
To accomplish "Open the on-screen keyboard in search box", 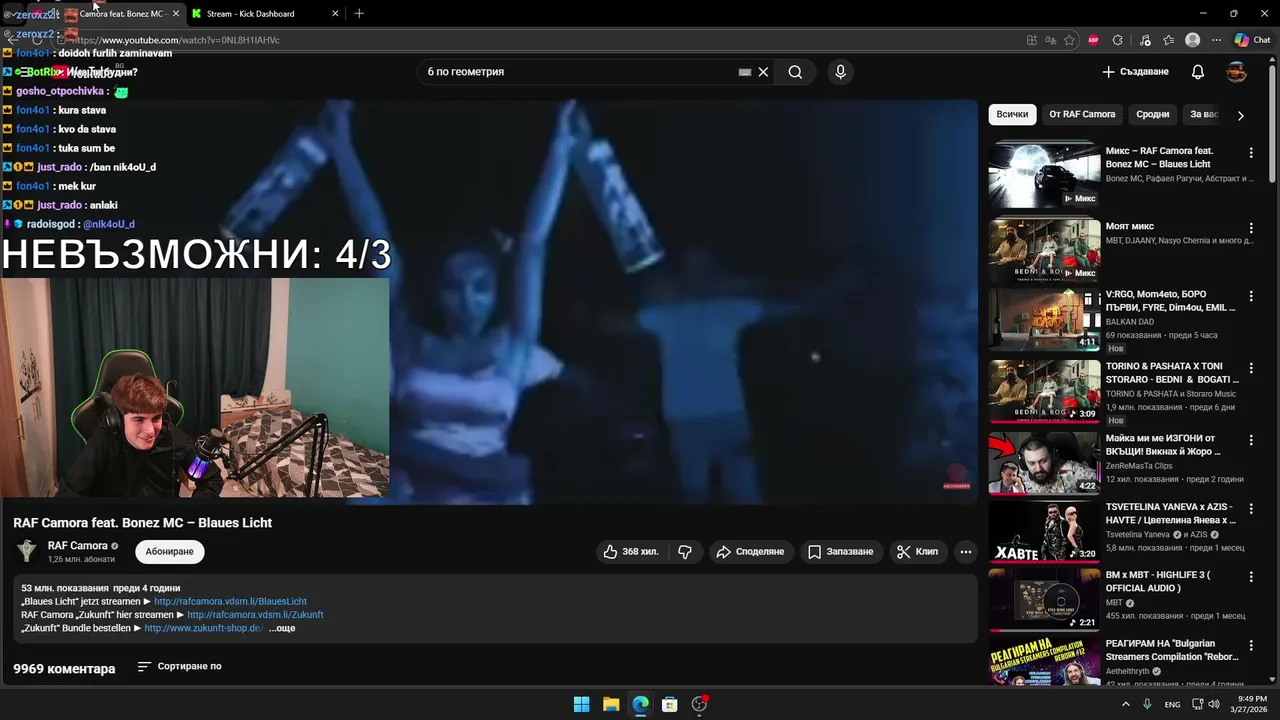I will pyautogui.click(x=745, y=72).
